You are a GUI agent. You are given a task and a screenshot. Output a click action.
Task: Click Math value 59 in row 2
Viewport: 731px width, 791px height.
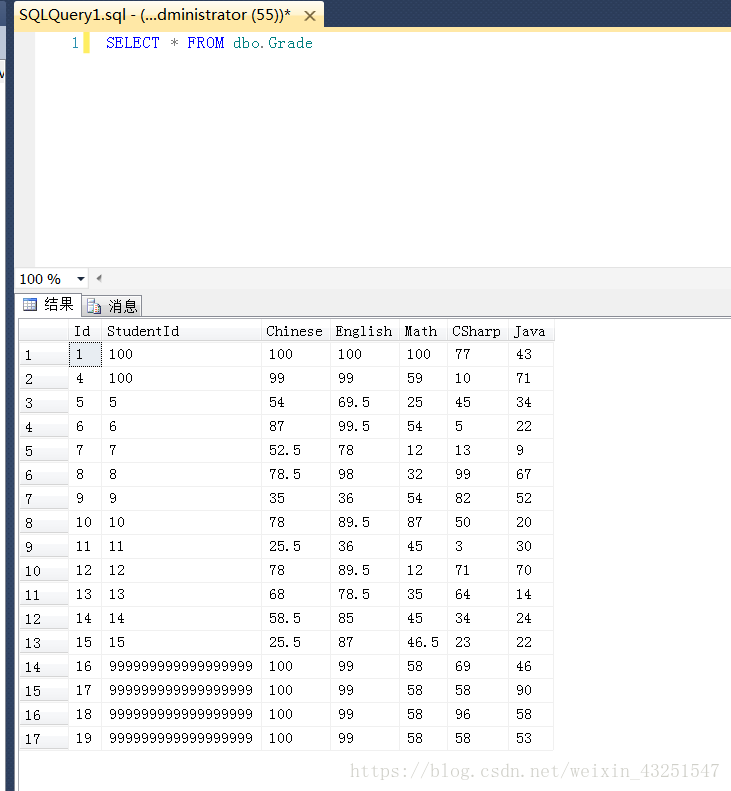pos(424,378)
